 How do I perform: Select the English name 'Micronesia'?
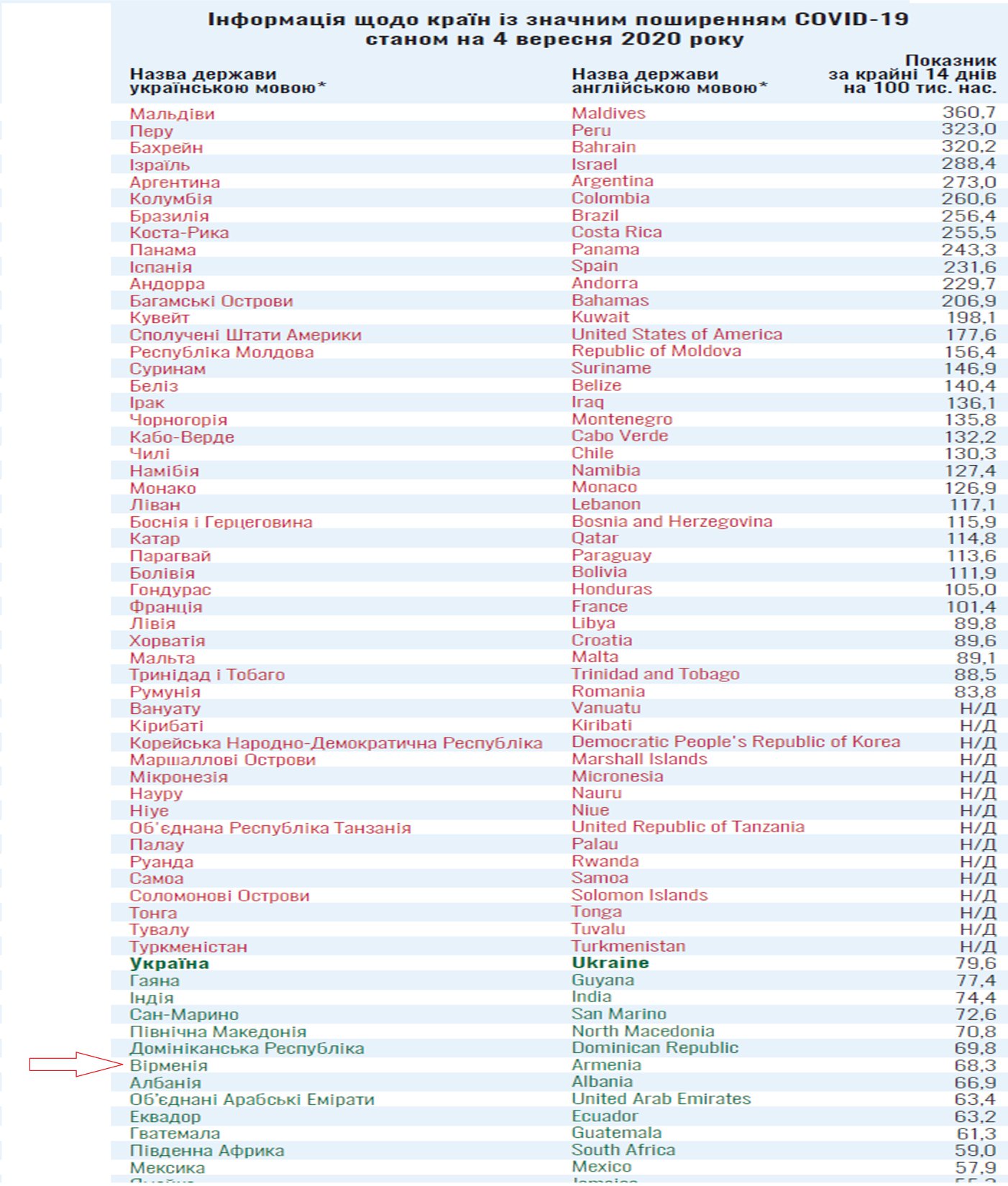617,776
